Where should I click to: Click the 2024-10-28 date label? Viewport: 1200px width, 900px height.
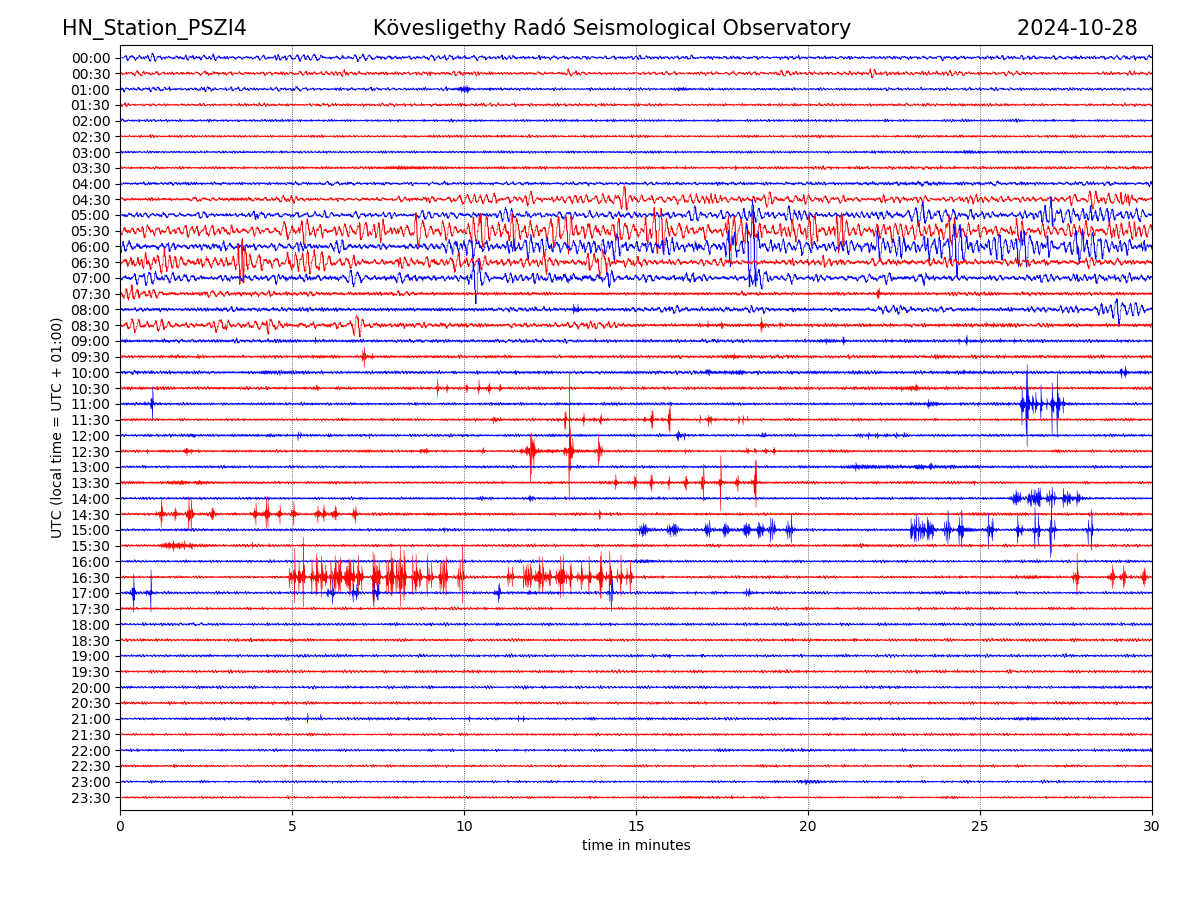(x=1076, y=28)
